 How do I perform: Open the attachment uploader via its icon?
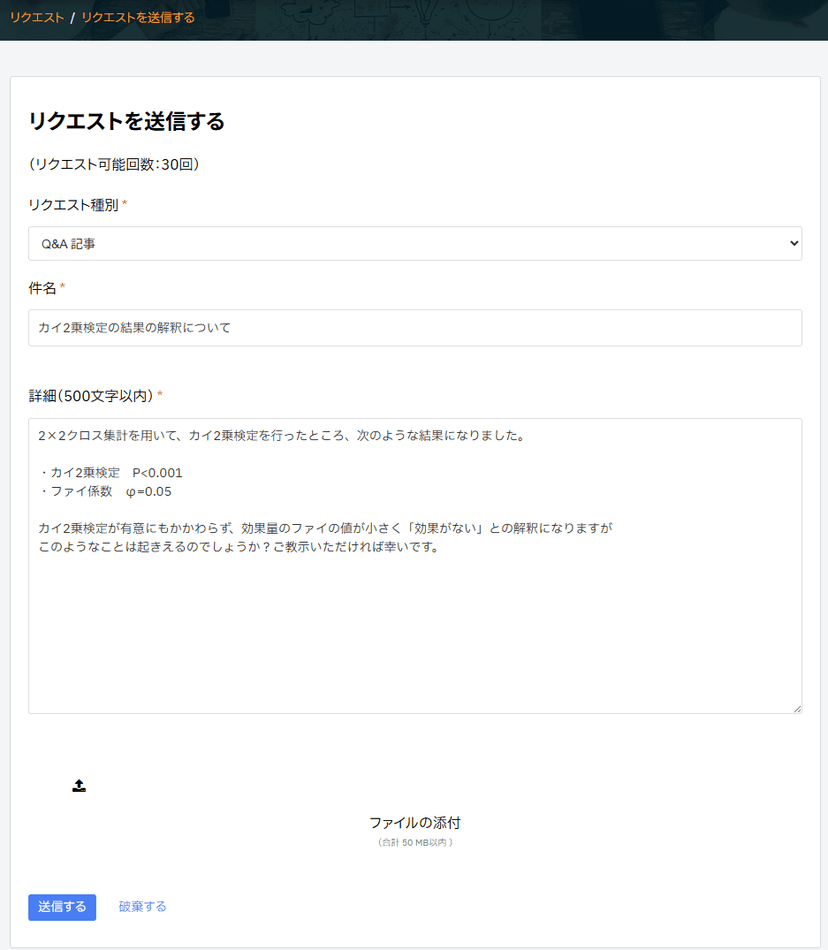pos(78,786)
